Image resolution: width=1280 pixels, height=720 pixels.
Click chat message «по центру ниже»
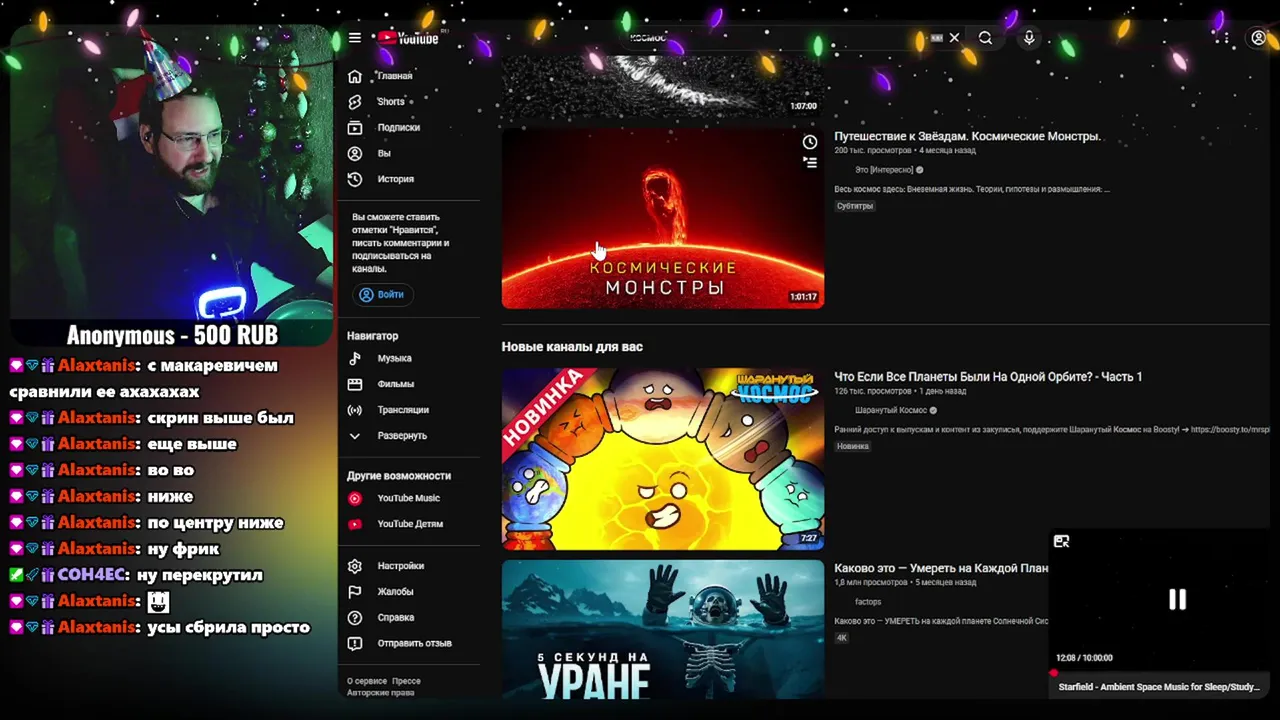pyautogui.click(x=215, y=523)
